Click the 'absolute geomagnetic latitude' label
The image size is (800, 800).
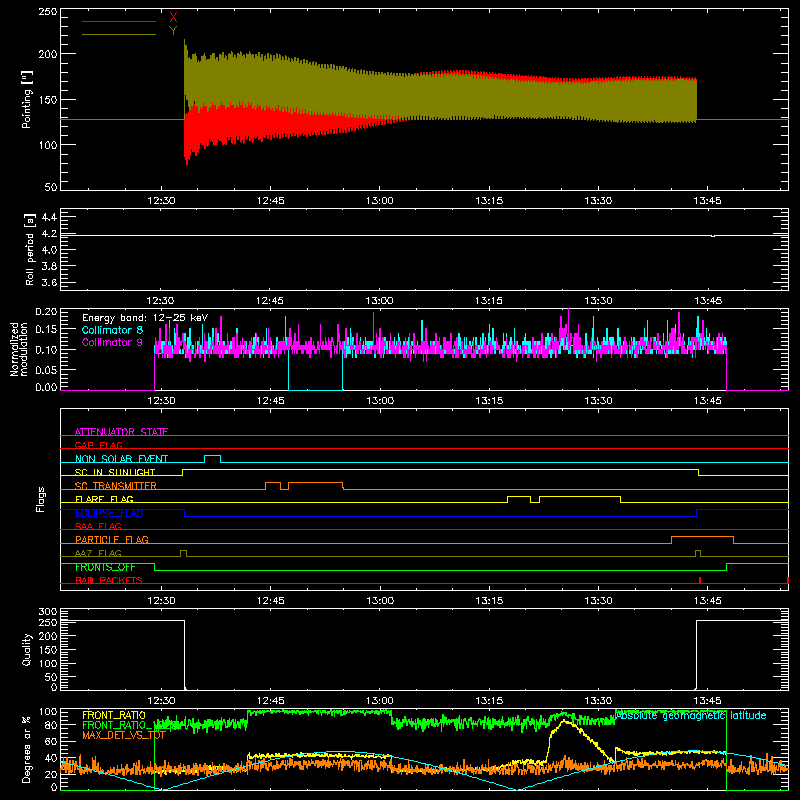[x=691, y=715]
